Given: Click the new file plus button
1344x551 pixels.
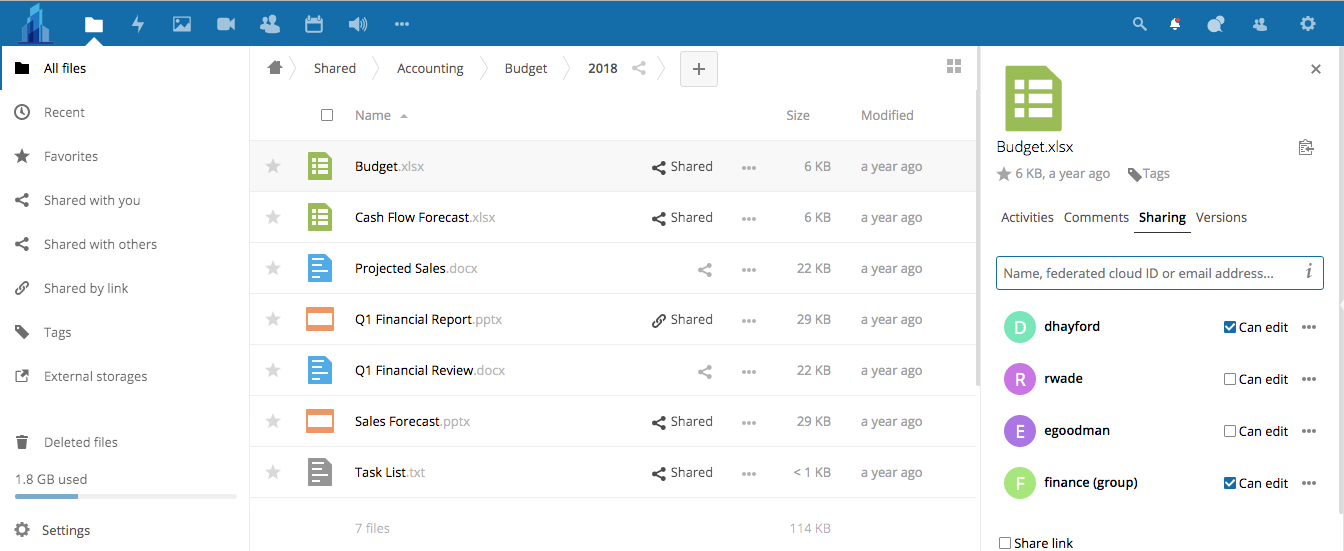Looking at the screenshot, I should (699, 69).
